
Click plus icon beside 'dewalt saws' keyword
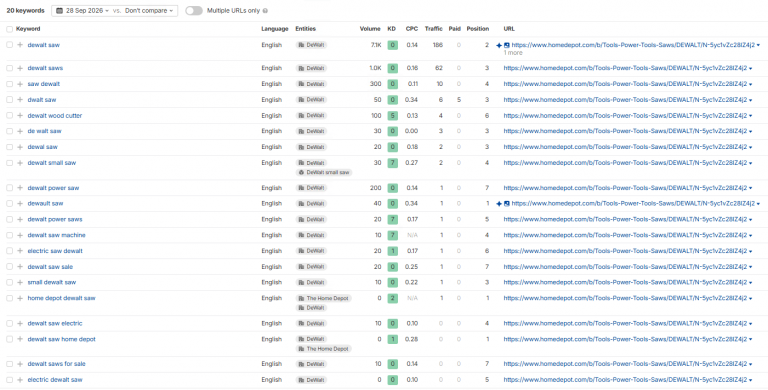(x=20, y=68)
